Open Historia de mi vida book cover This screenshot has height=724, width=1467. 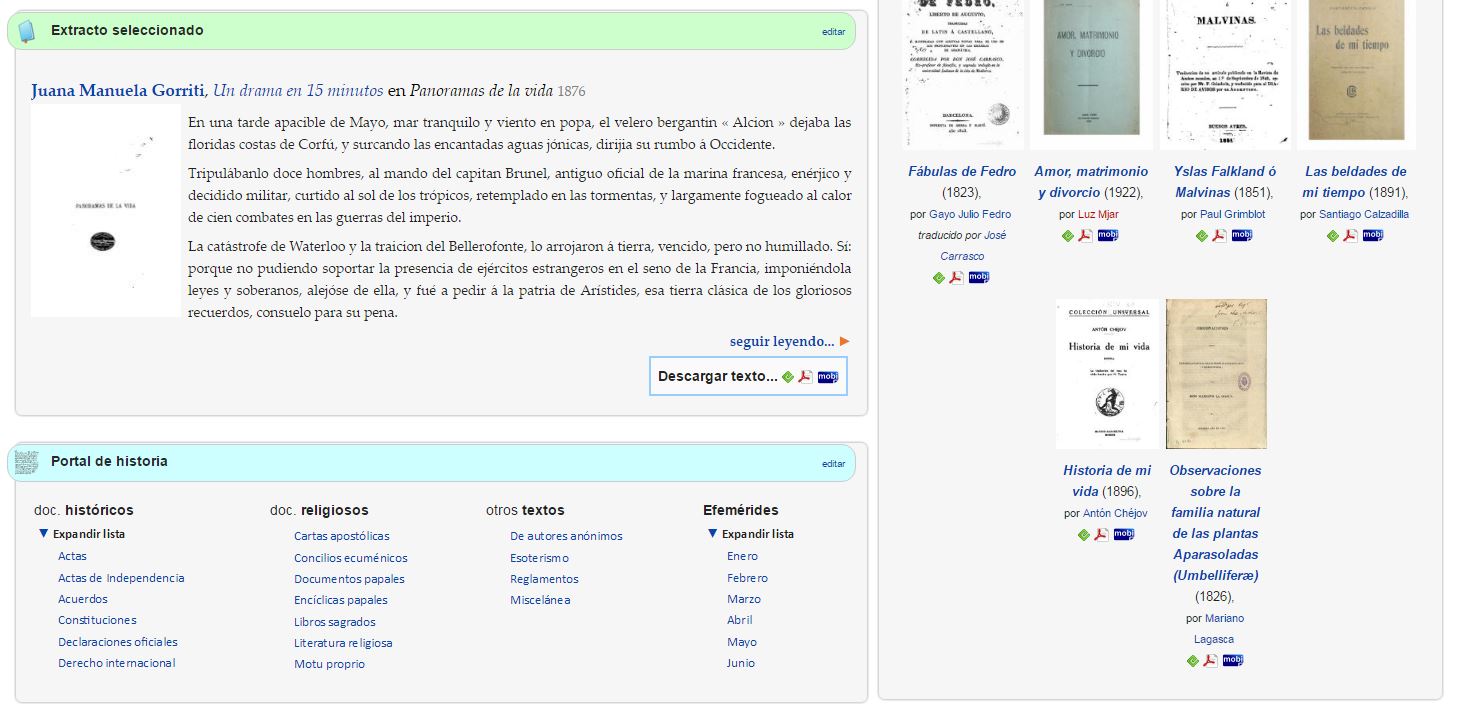(1107, 374)
